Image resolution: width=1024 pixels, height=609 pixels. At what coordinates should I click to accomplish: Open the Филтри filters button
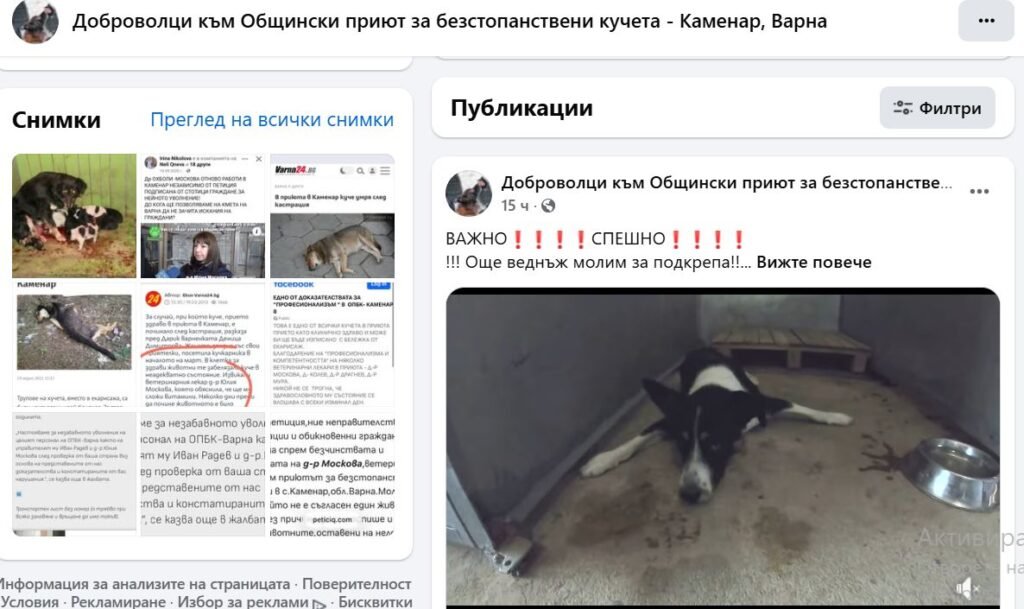937,108
